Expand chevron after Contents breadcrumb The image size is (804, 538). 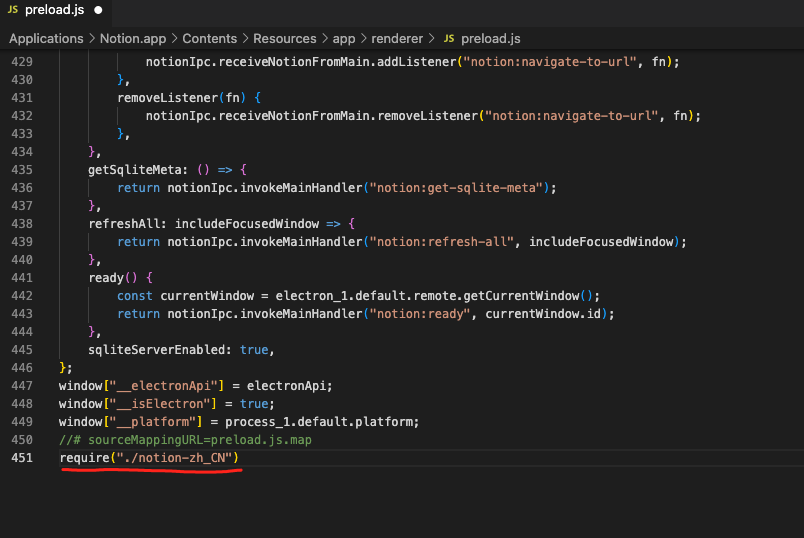coord(245,38)
